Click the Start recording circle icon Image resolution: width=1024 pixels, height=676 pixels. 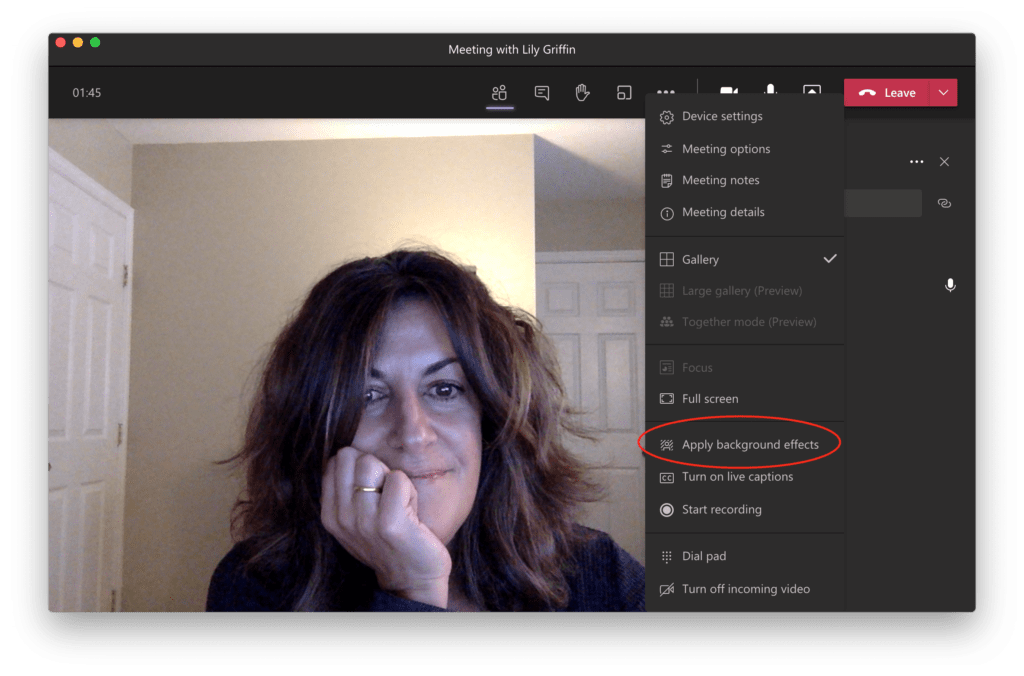666,510
